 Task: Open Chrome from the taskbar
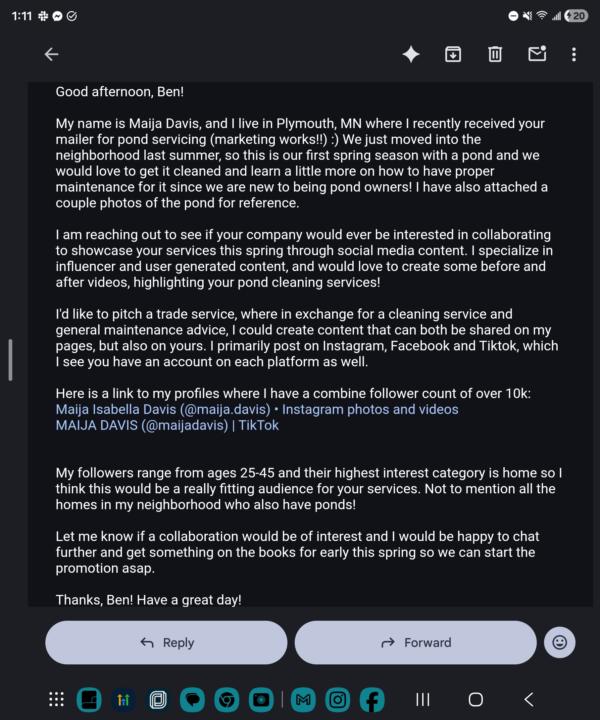227,699
